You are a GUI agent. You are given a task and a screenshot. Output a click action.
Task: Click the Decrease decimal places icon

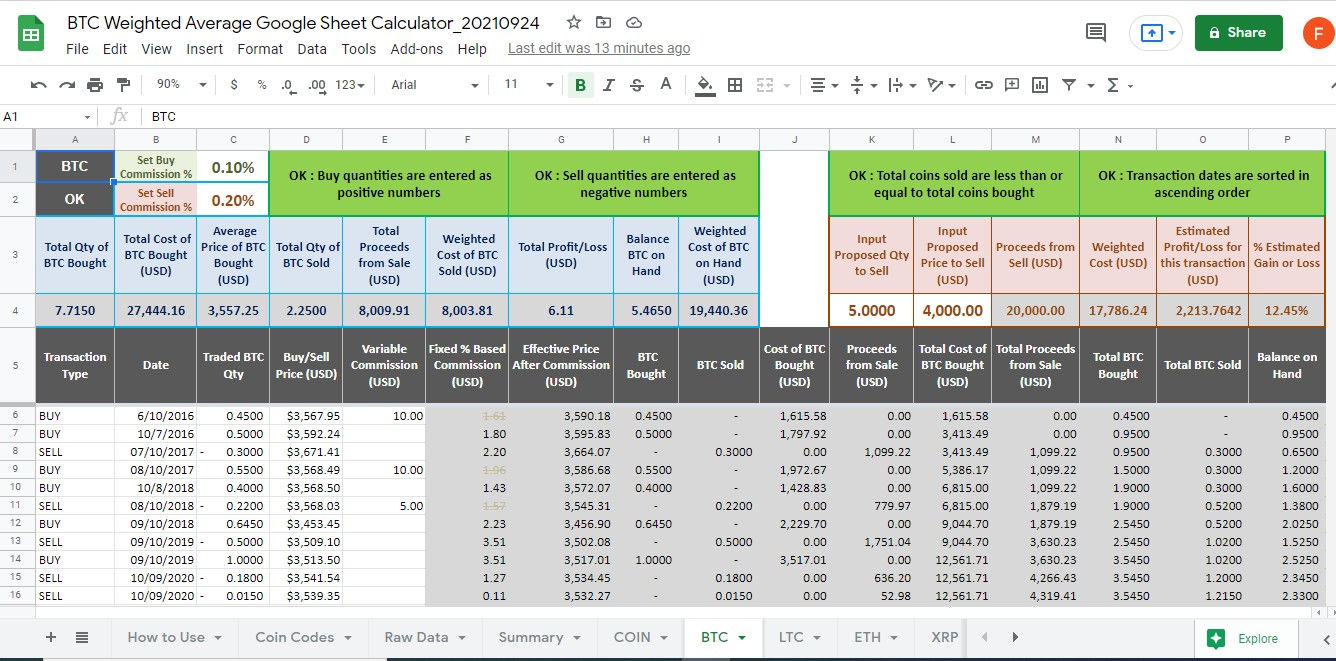pos(288,85)
